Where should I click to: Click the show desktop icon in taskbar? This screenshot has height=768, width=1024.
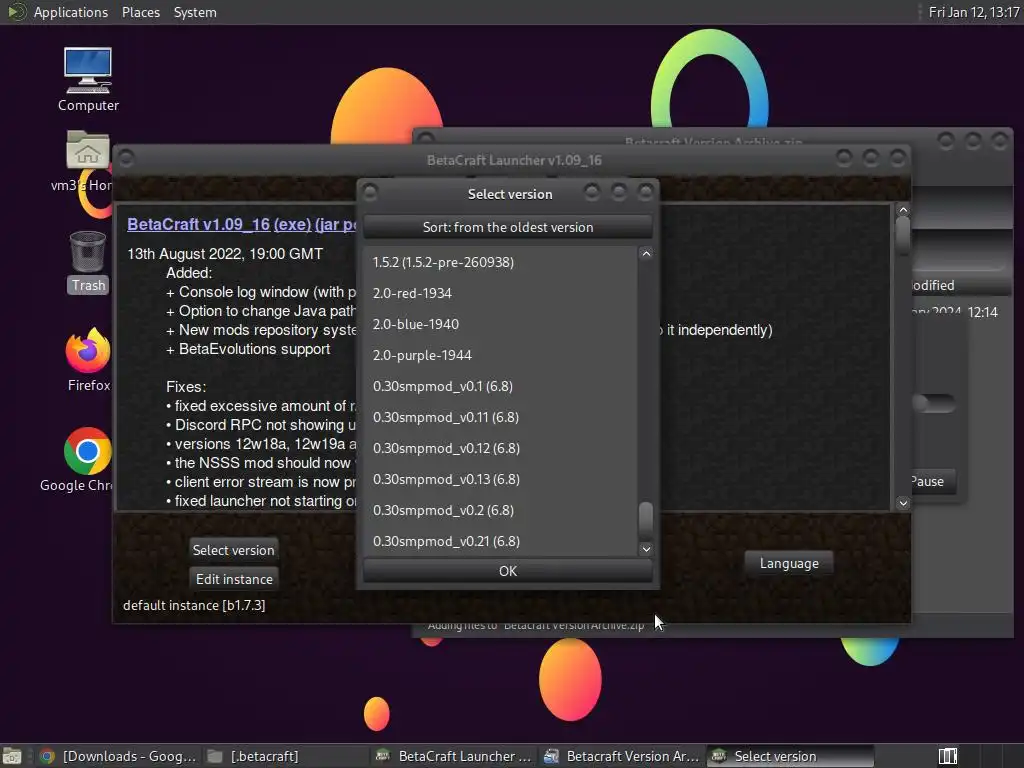click(12, 756)
